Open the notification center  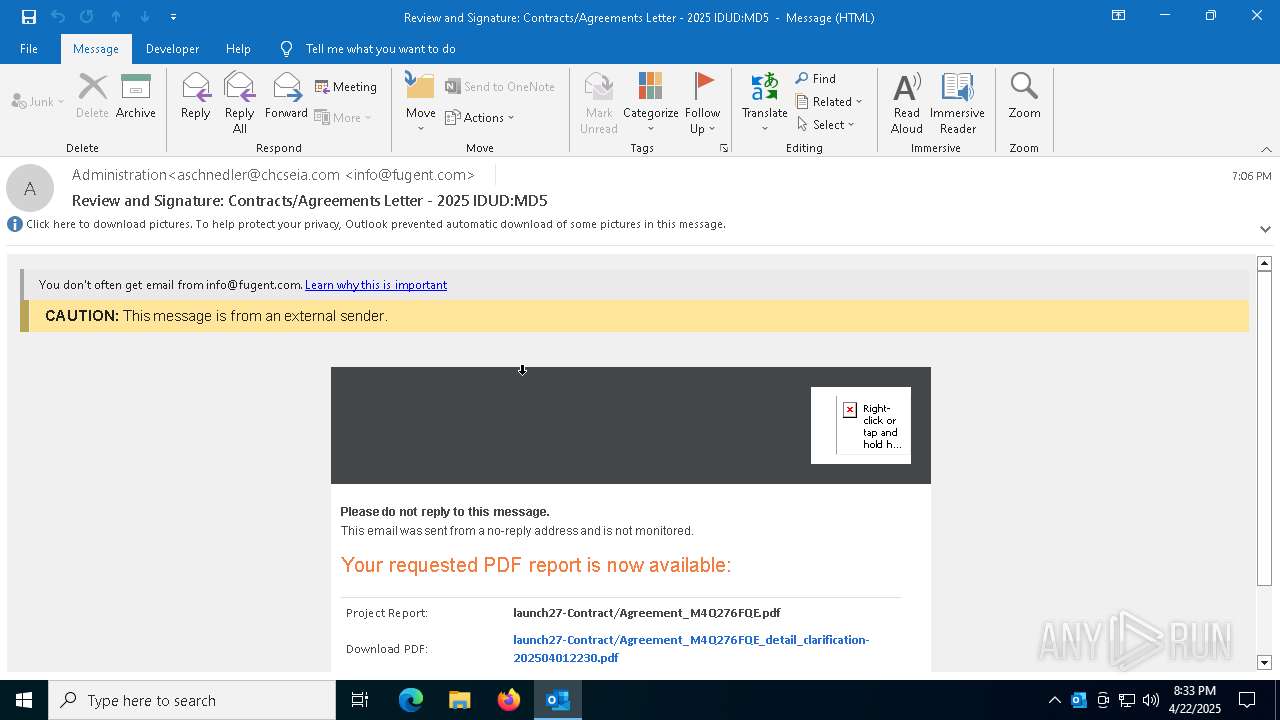pyautogui.click(x=1247, y=700)
